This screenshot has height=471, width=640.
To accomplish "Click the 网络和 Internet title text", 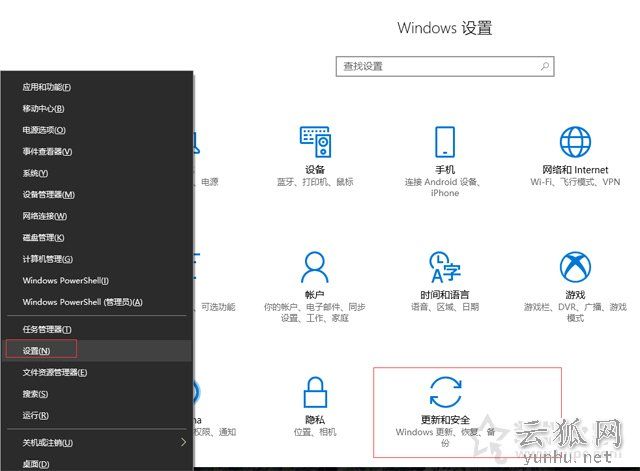I will 575,169.
